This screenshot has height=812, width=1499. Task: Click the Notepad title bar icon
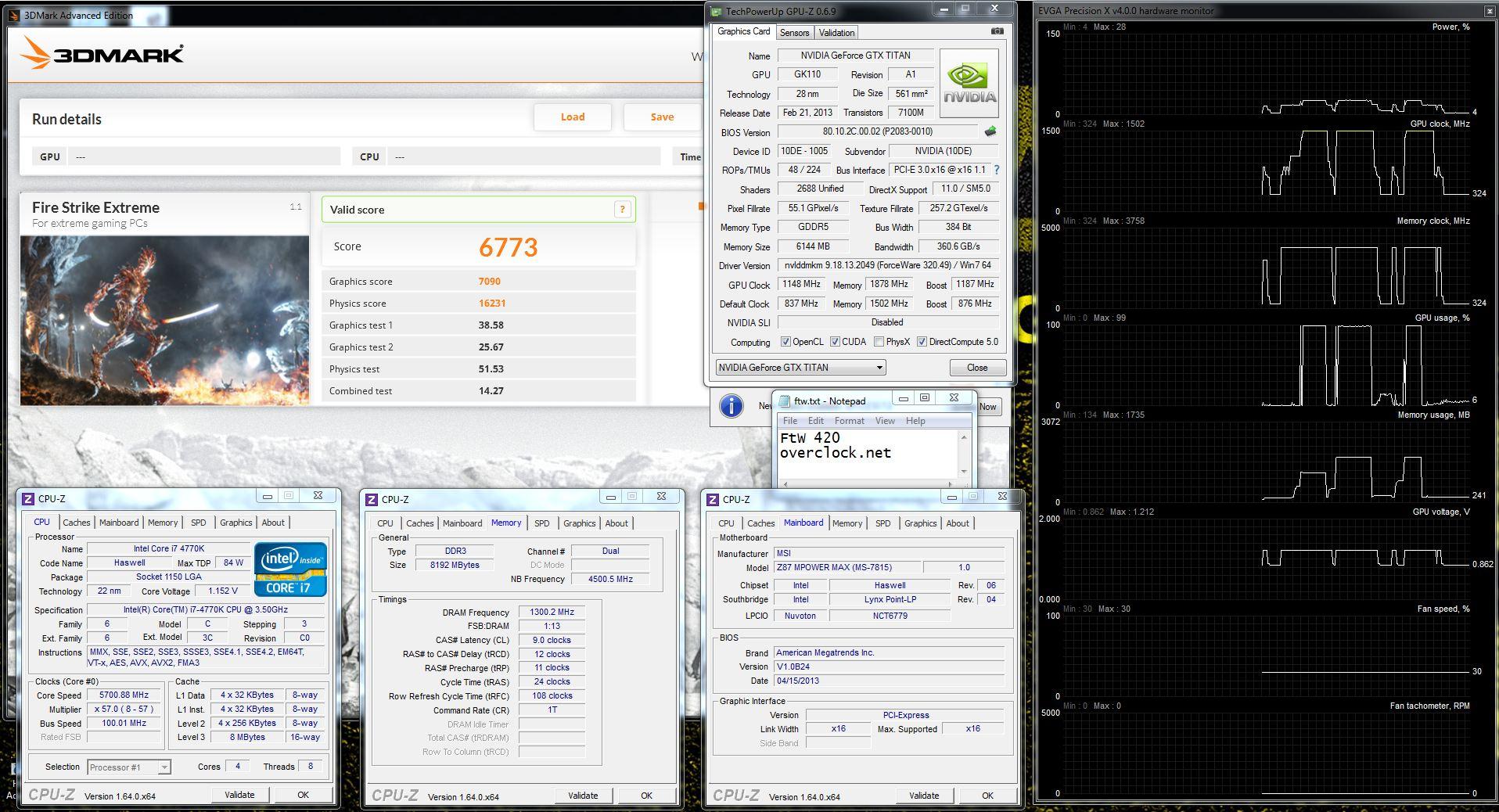[783, 401]
